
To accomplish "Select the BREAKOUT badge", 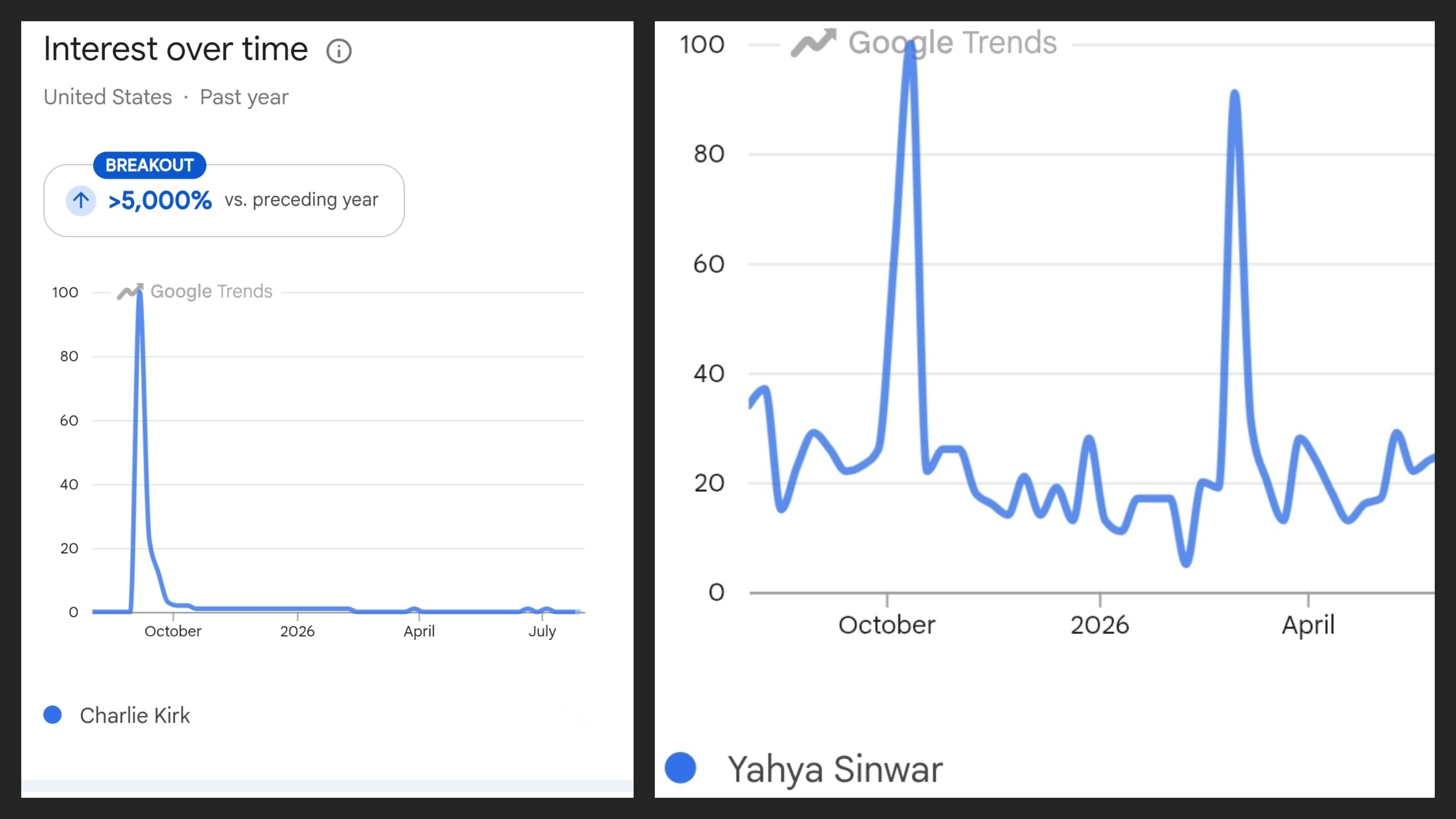I will 150,165.
